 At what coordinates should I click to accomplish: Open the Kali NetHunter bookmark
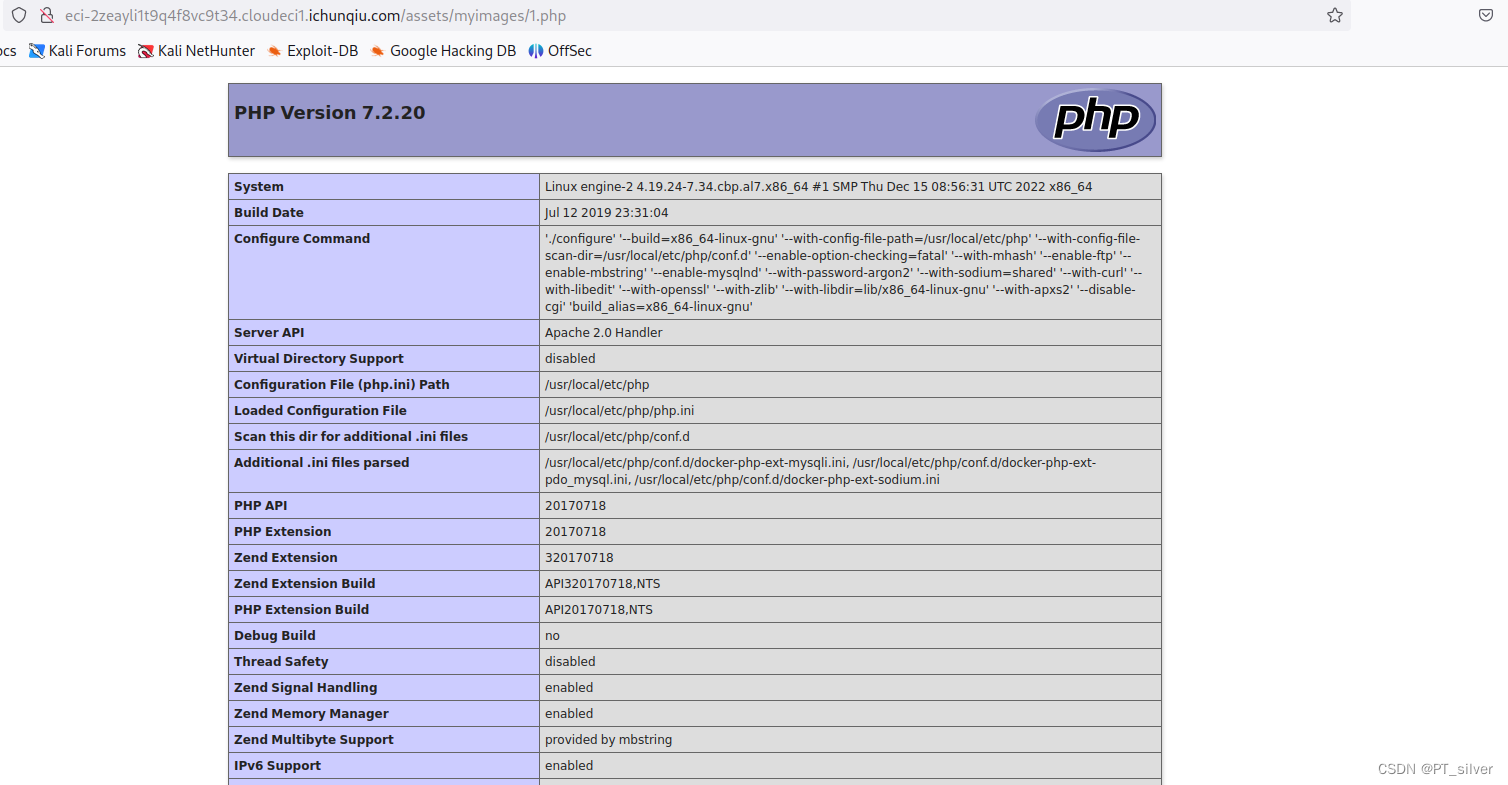tap(196, 51)
